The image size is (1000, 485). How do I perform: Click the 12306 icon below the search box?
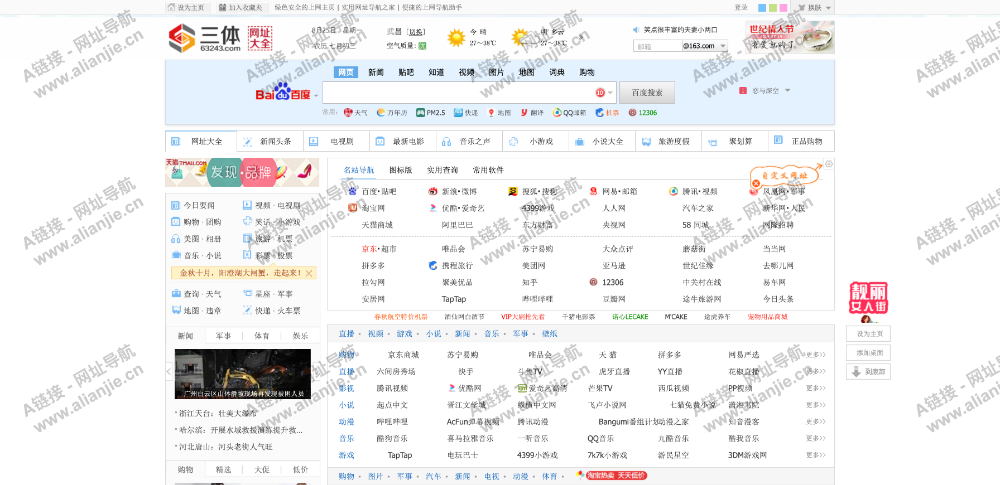click(632, 112)
